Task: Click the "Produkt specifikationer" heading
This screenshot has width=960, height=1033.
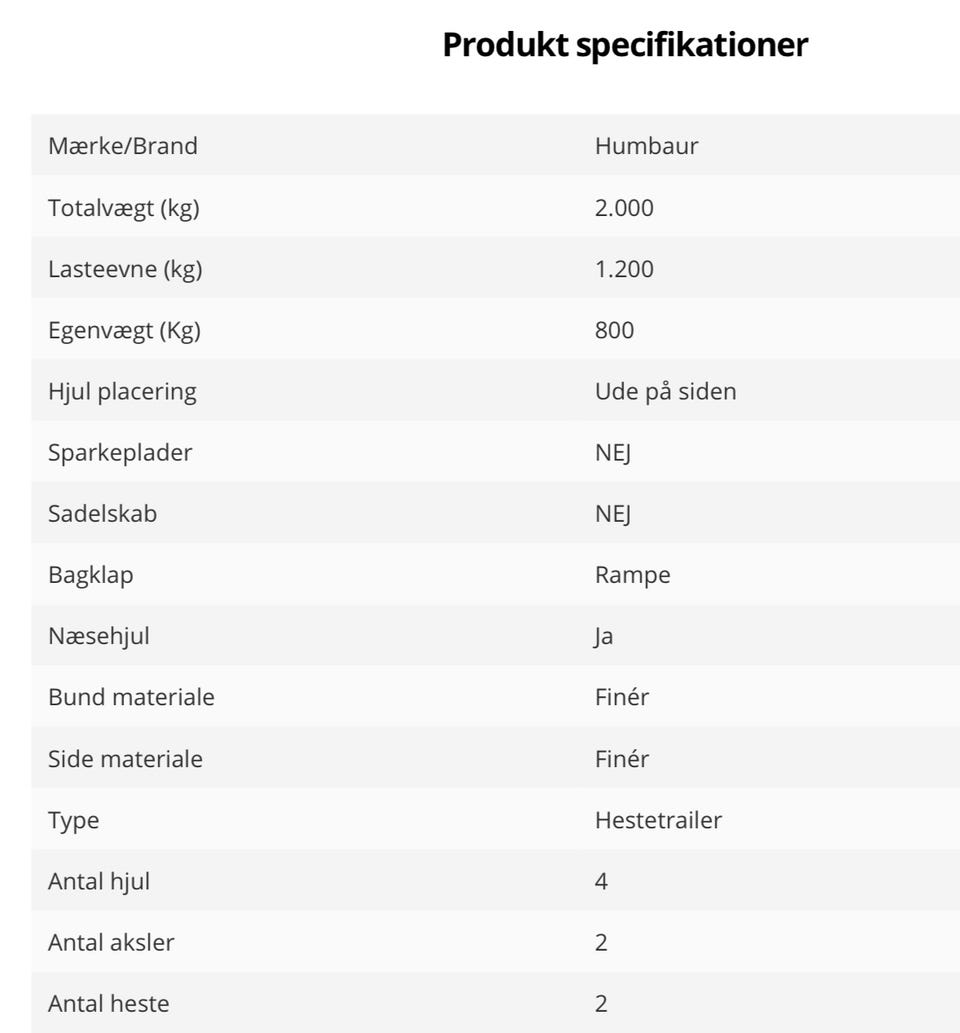Action: pyautogui.click(x=624, y=45)
